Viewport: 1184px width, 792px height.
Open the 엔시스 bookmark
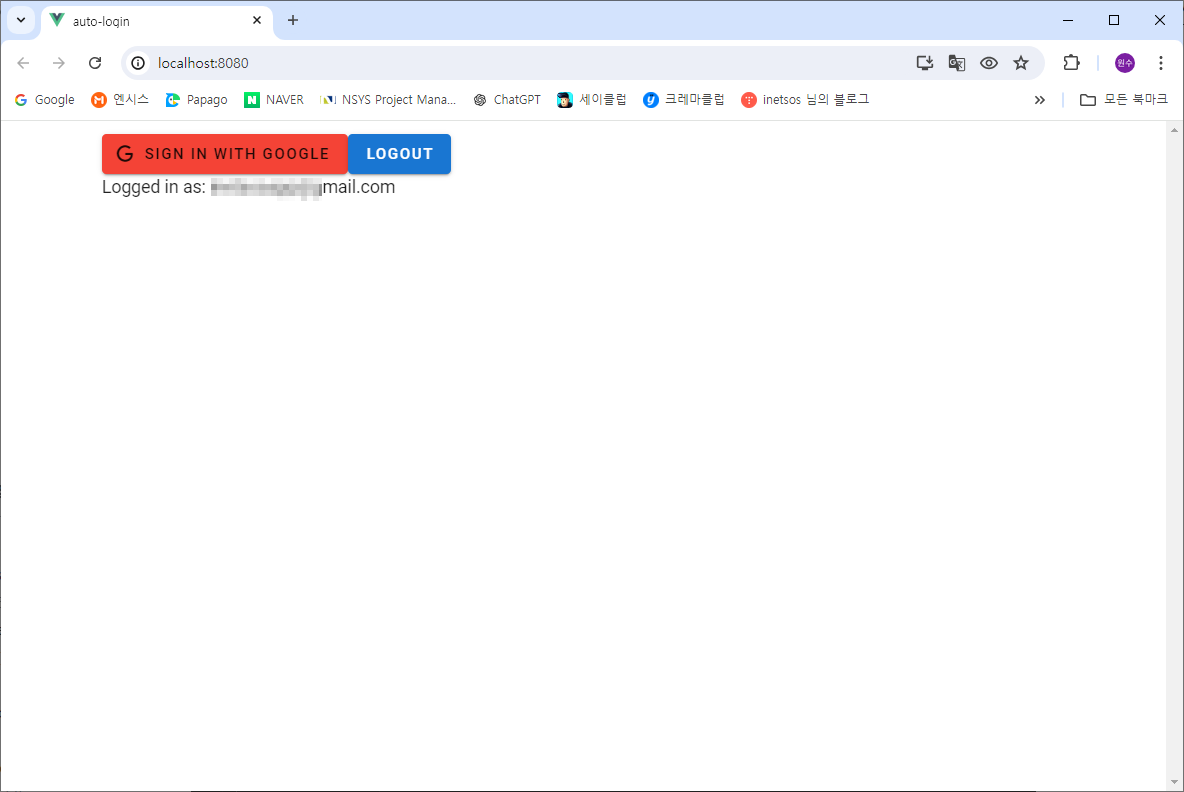point(120,100)
